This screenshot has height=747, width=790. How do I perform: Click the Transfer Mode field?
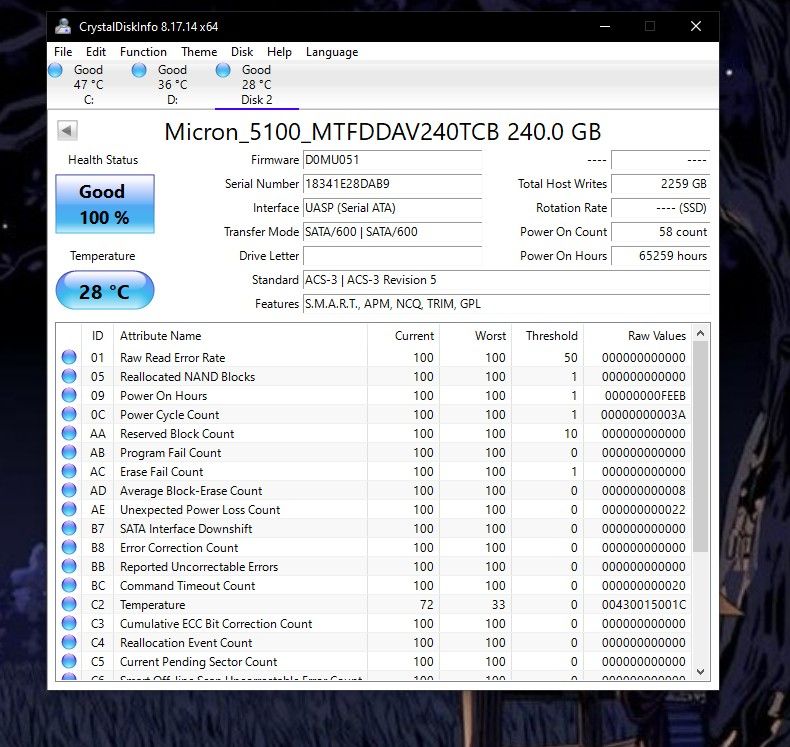[x=392, y=232]
